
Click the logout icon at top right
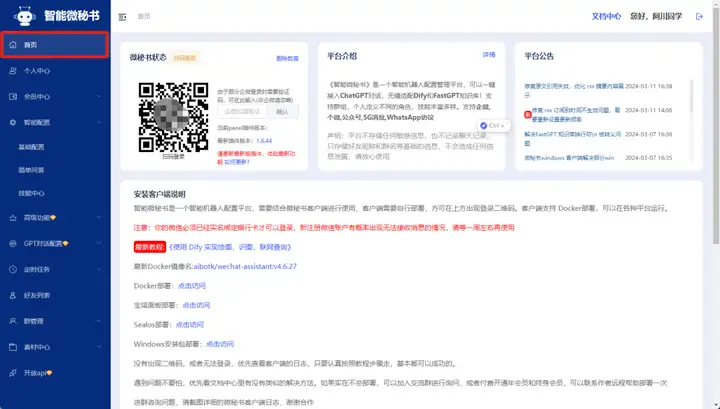699,17
